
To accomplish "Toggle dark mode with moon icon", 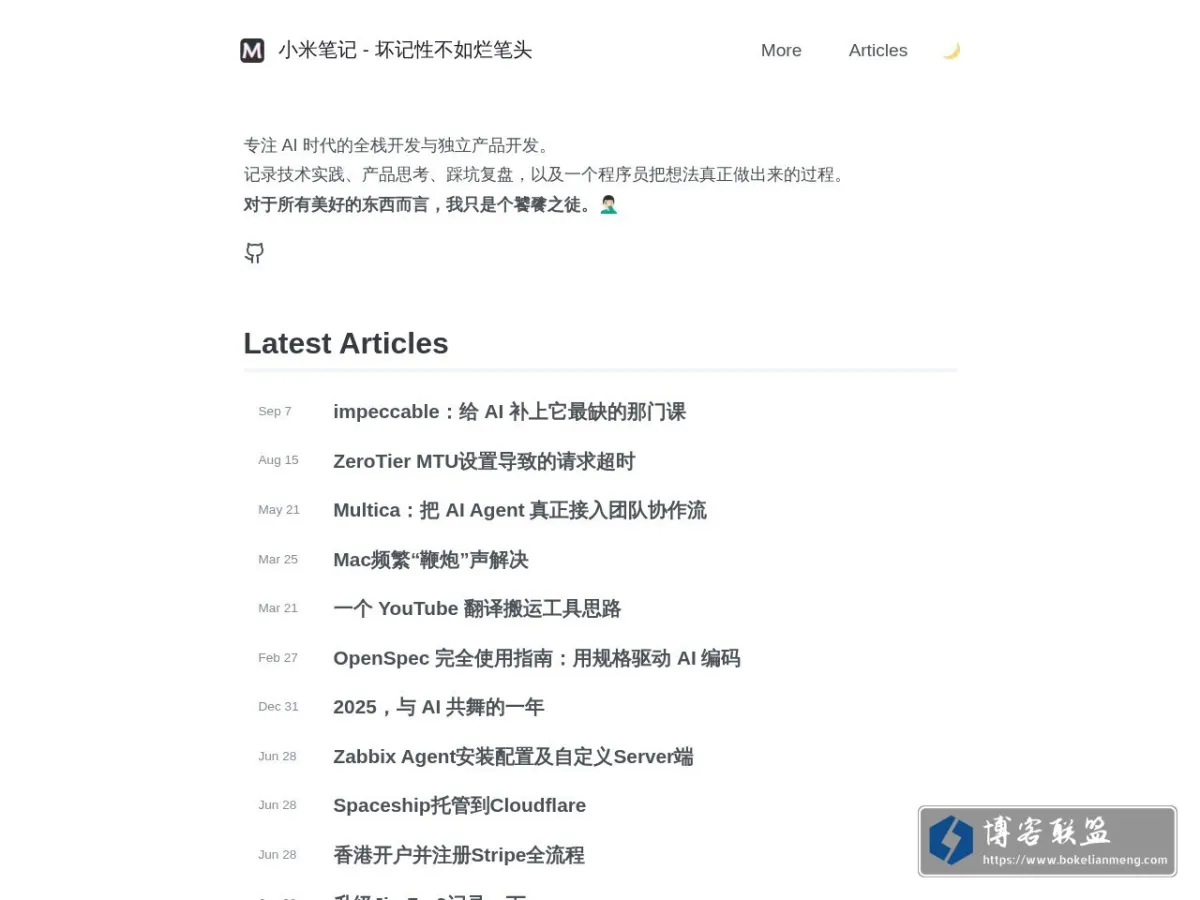I will click(x=951, y=50).
